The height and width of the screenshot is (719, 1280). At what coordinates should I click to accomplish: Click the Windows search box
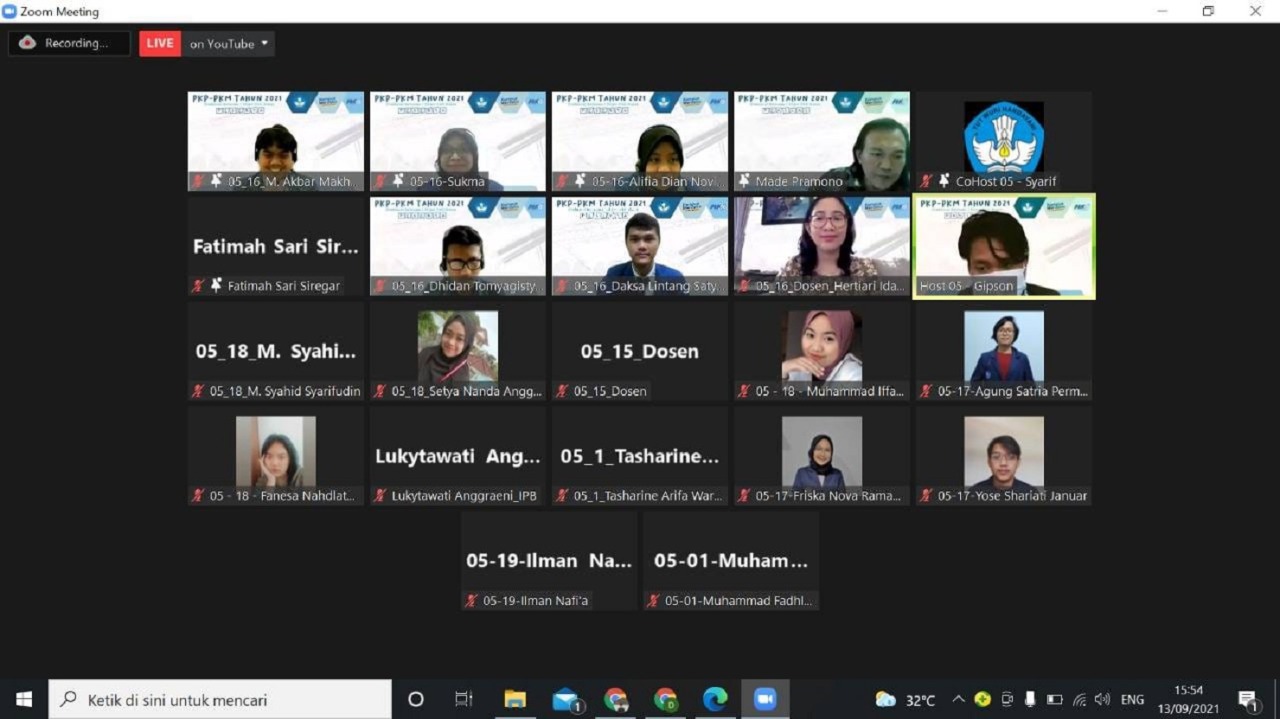click(x=220, y=699)
